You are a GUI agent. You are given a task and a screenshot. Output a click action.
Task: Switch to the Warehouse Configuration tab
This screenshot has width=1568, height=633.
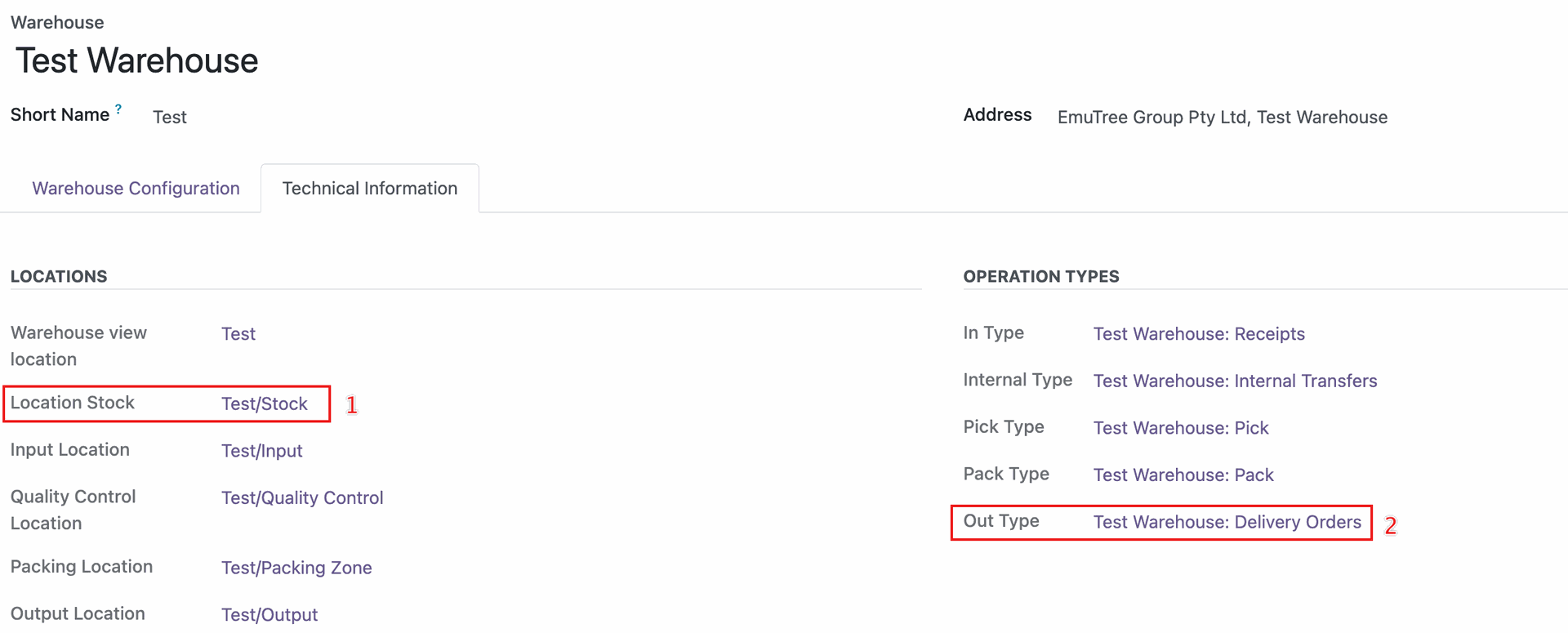point(136,189)
